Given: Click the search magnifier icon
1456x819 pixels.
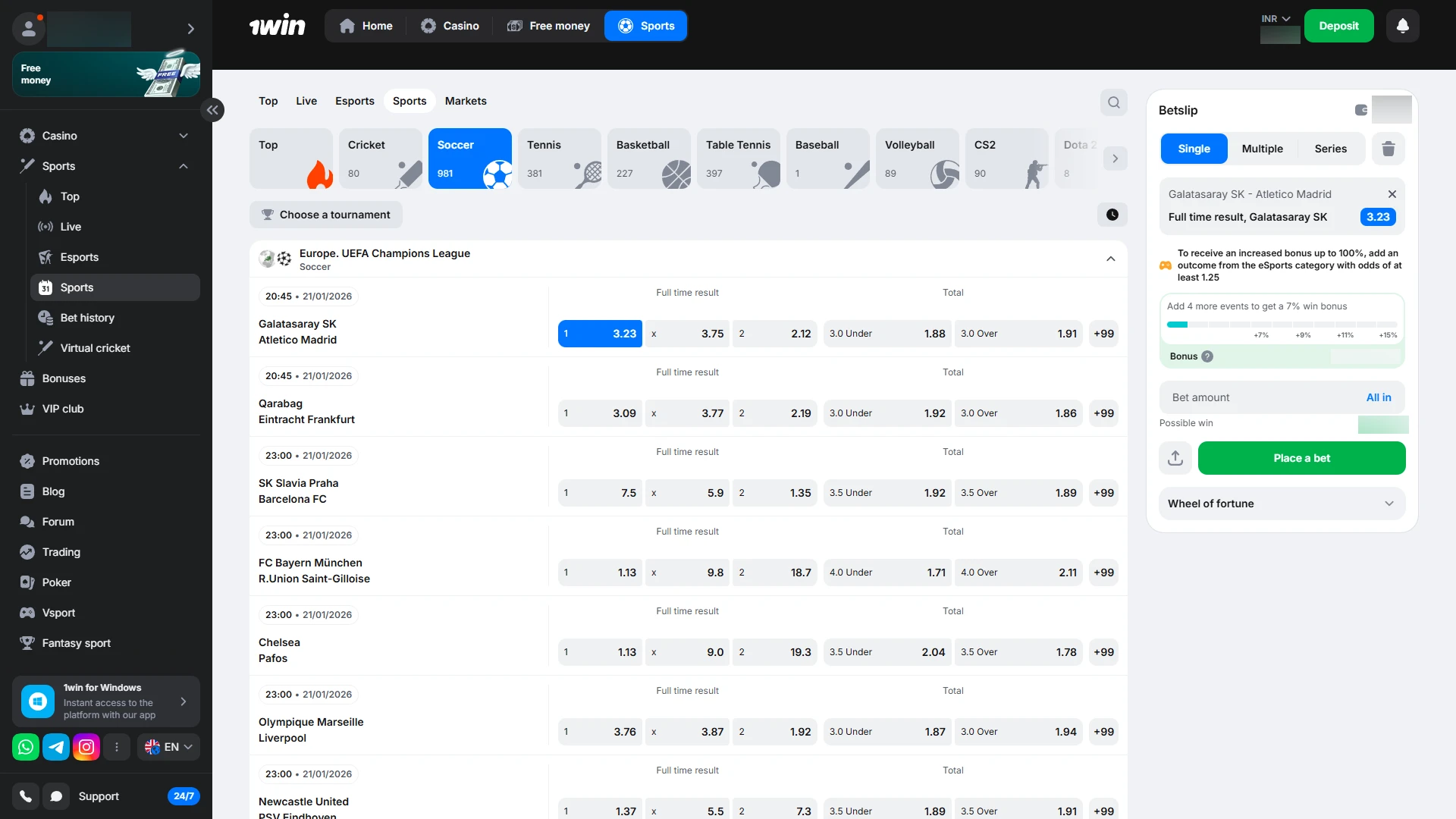Looking at the screenshot, I should [1113, 102].
